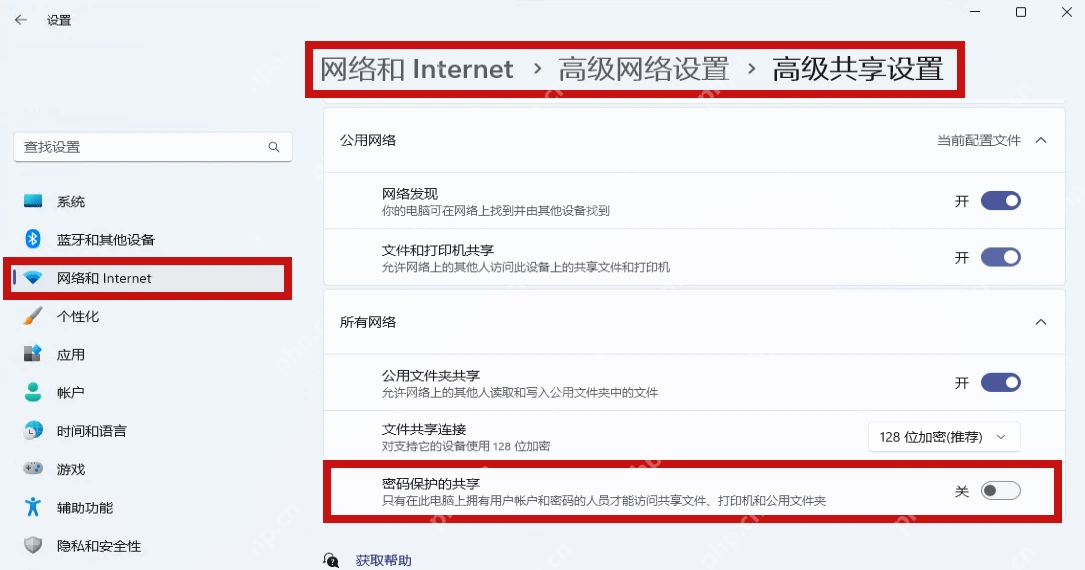Click 网络和 Internet breadcrumb link
This screenshot has width=1085, height=570.
coord(417,69)
